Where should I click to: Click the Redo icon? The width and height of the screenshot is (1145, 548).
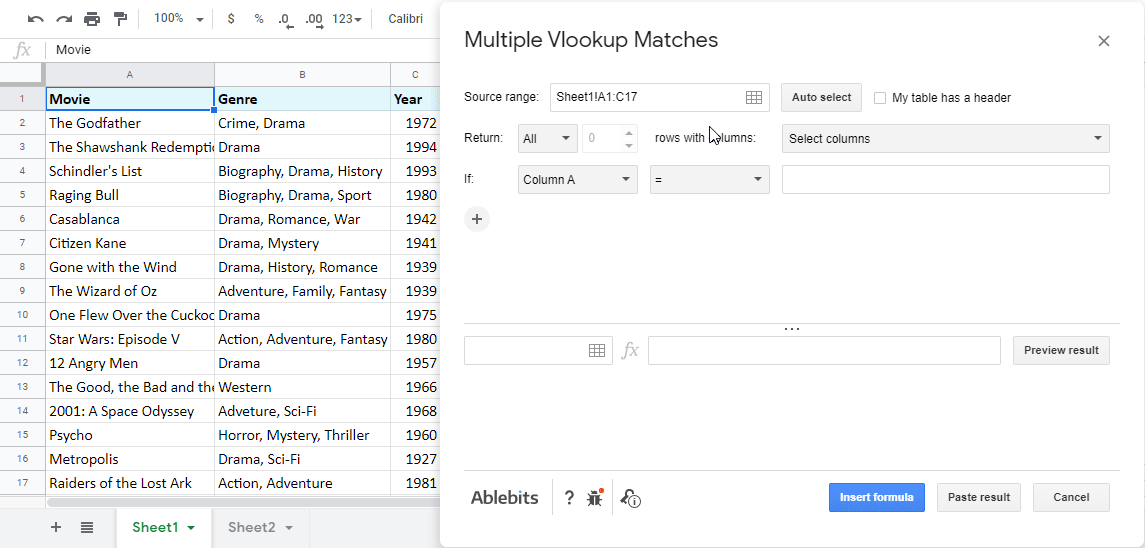[x=64, y=19]
